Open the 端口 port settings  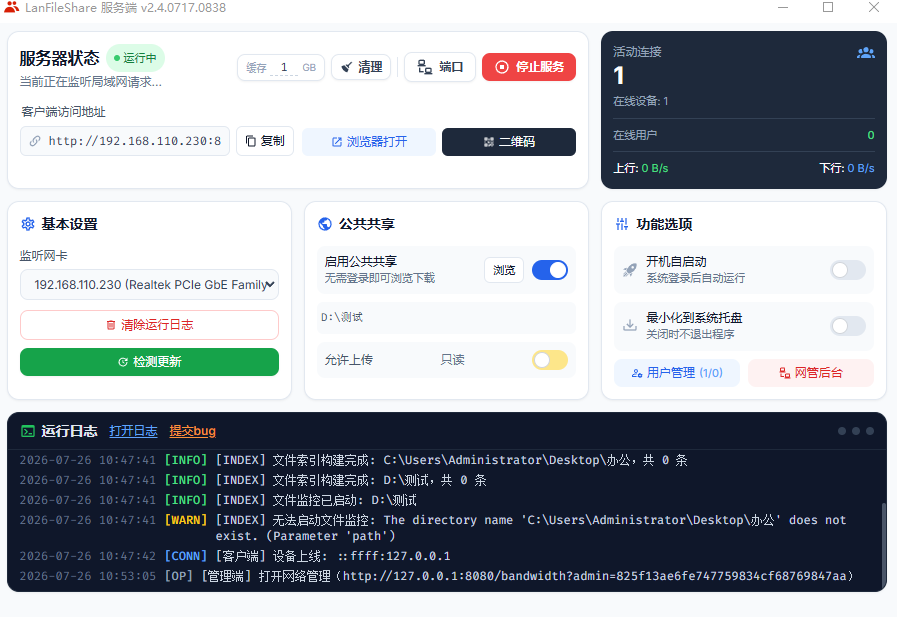pyautogui.click(x=440, y=67)
